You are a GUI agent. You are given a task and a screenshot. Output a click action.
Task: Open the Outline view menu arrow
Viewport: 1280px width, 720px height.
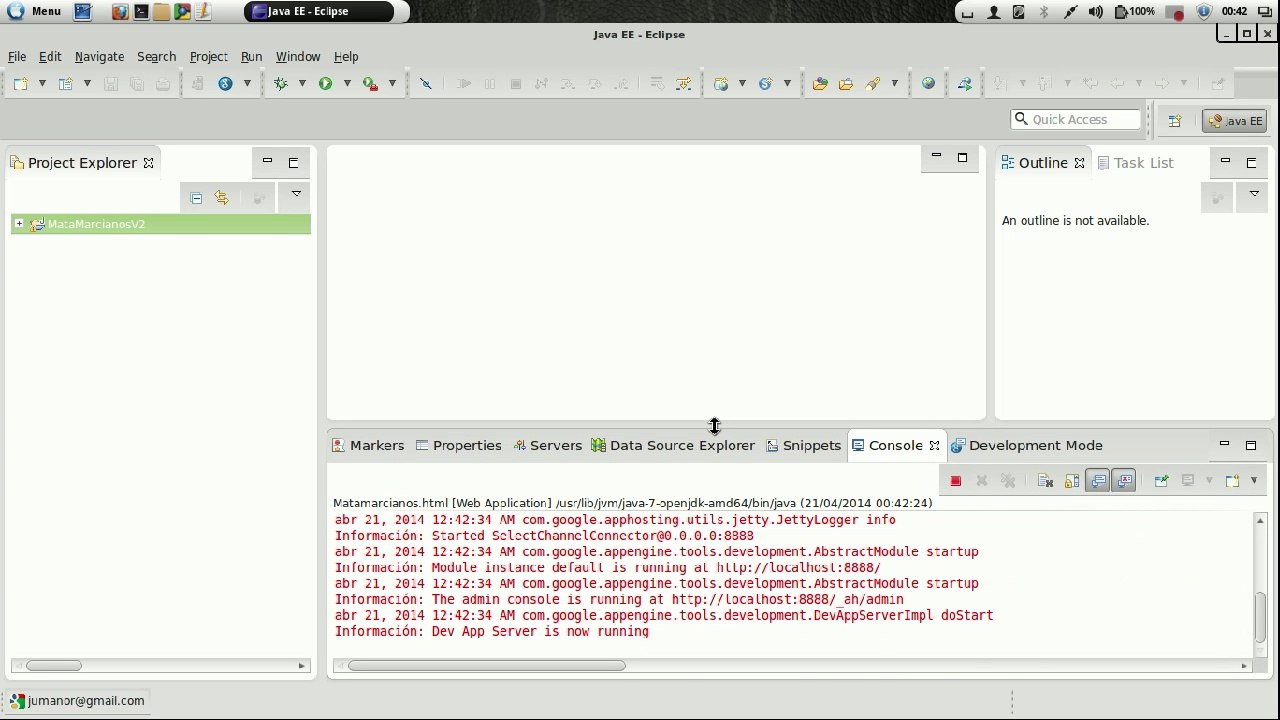(1254, 194)
